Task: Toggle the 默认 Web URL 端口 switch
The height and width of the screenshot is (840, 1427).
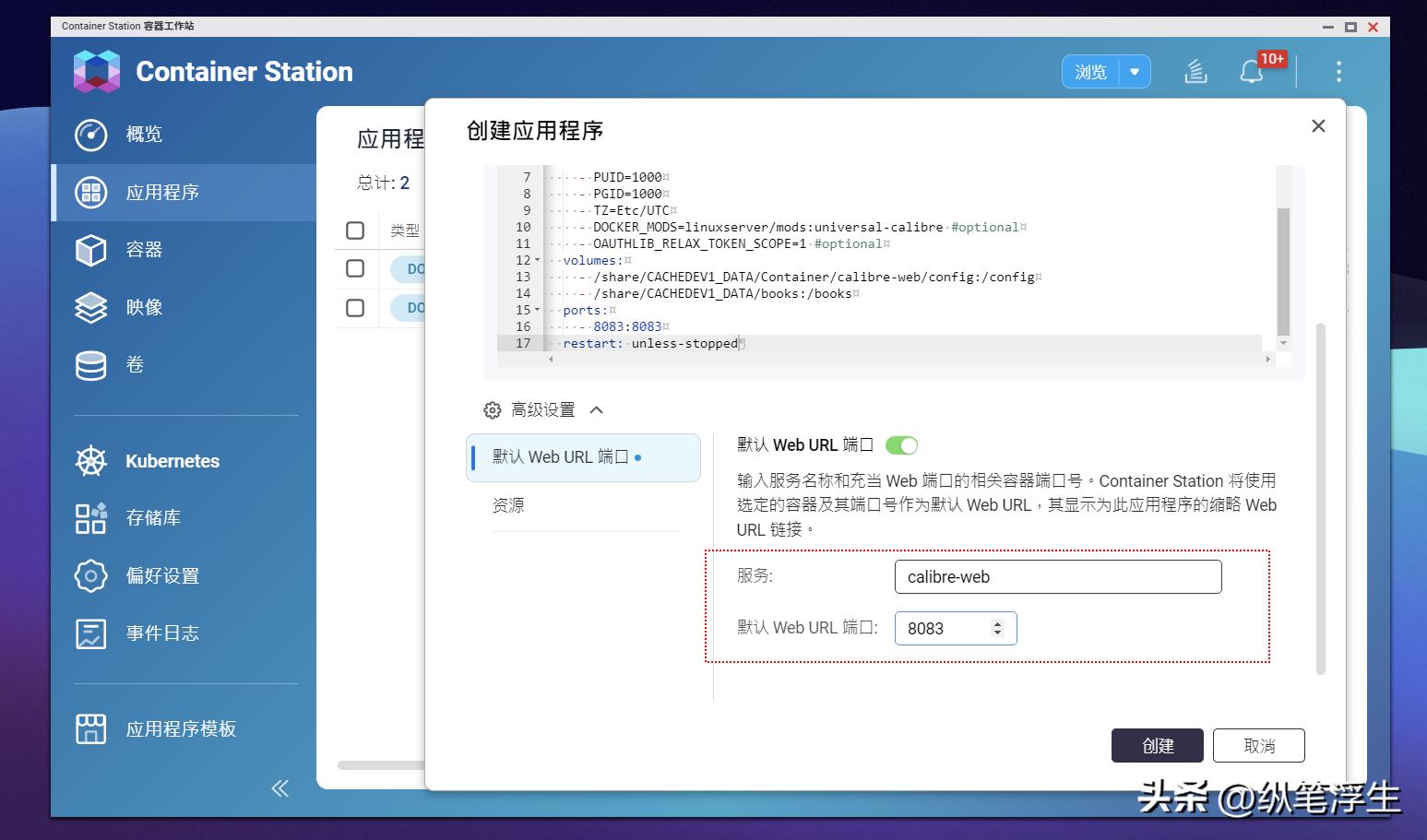Action: tap(901, 445)
